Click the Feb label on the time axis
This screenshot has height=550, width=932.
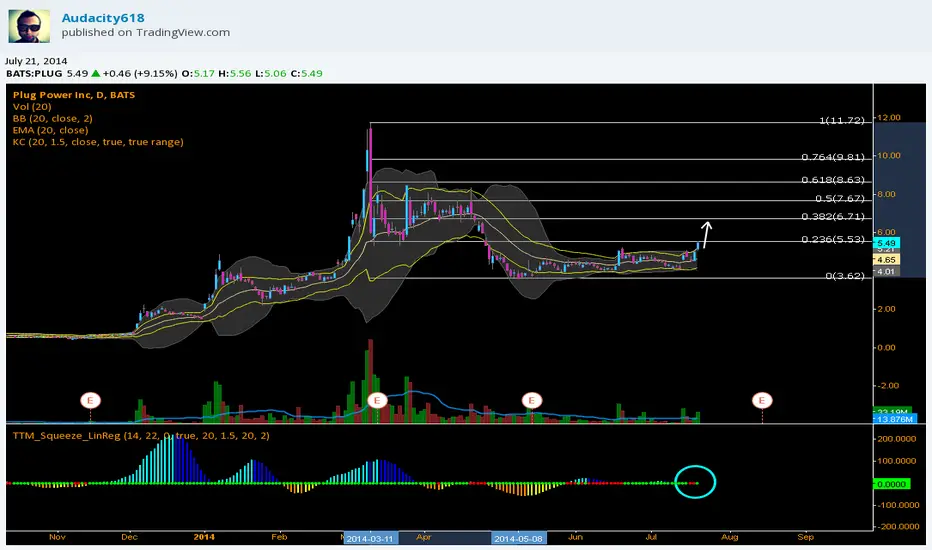click(279, 537)
